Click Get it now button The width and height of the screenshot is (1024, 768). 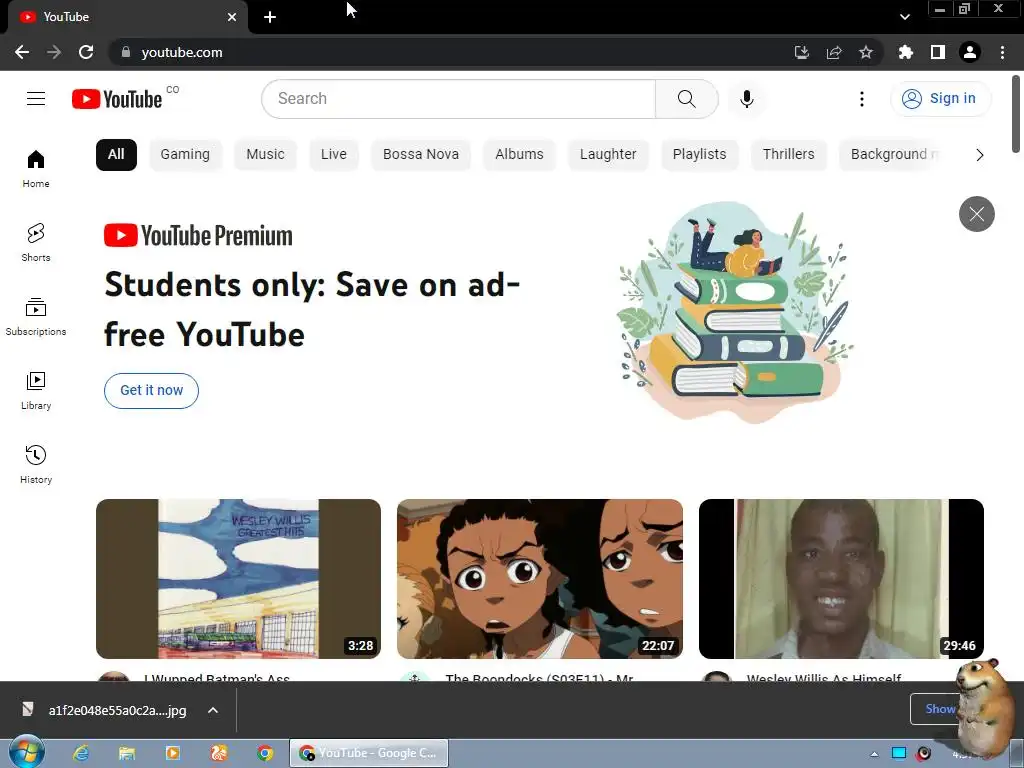click(152, 391)
